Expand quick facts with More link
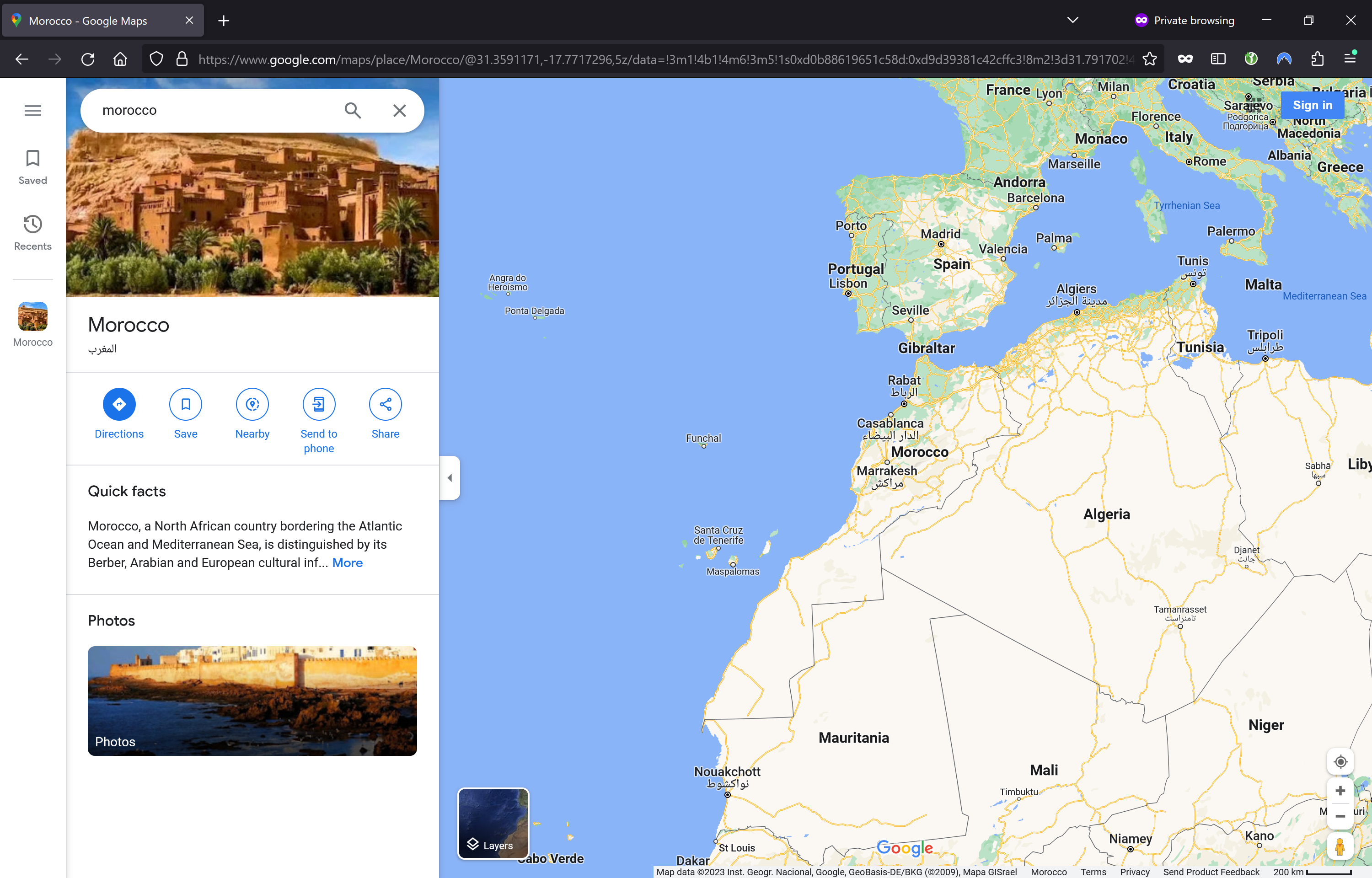The width and height of the screenshot is (1372, 878). click(x=347, y=563)
